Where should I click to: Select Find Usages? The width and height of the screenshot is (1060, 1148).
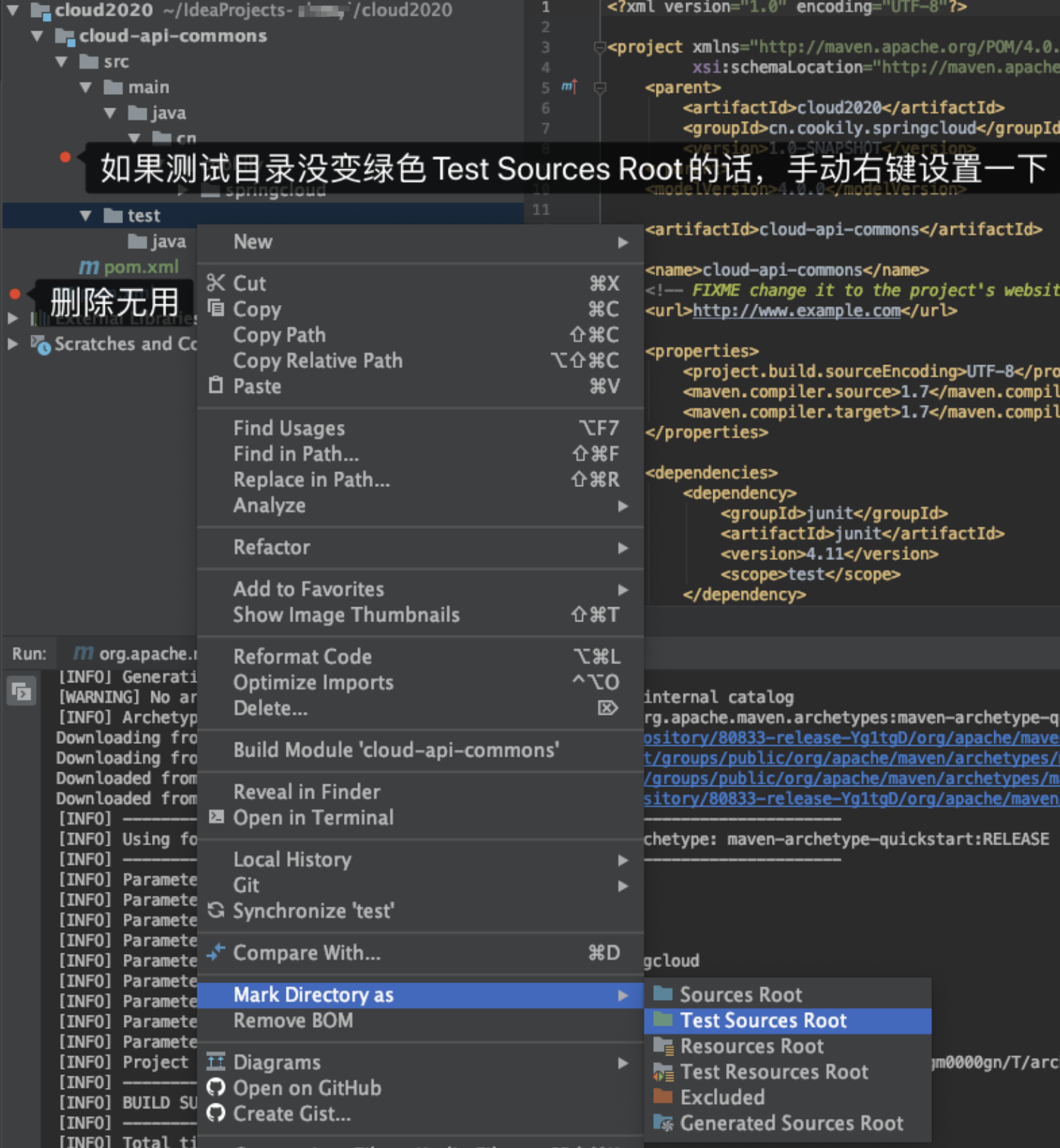(420, 427)
